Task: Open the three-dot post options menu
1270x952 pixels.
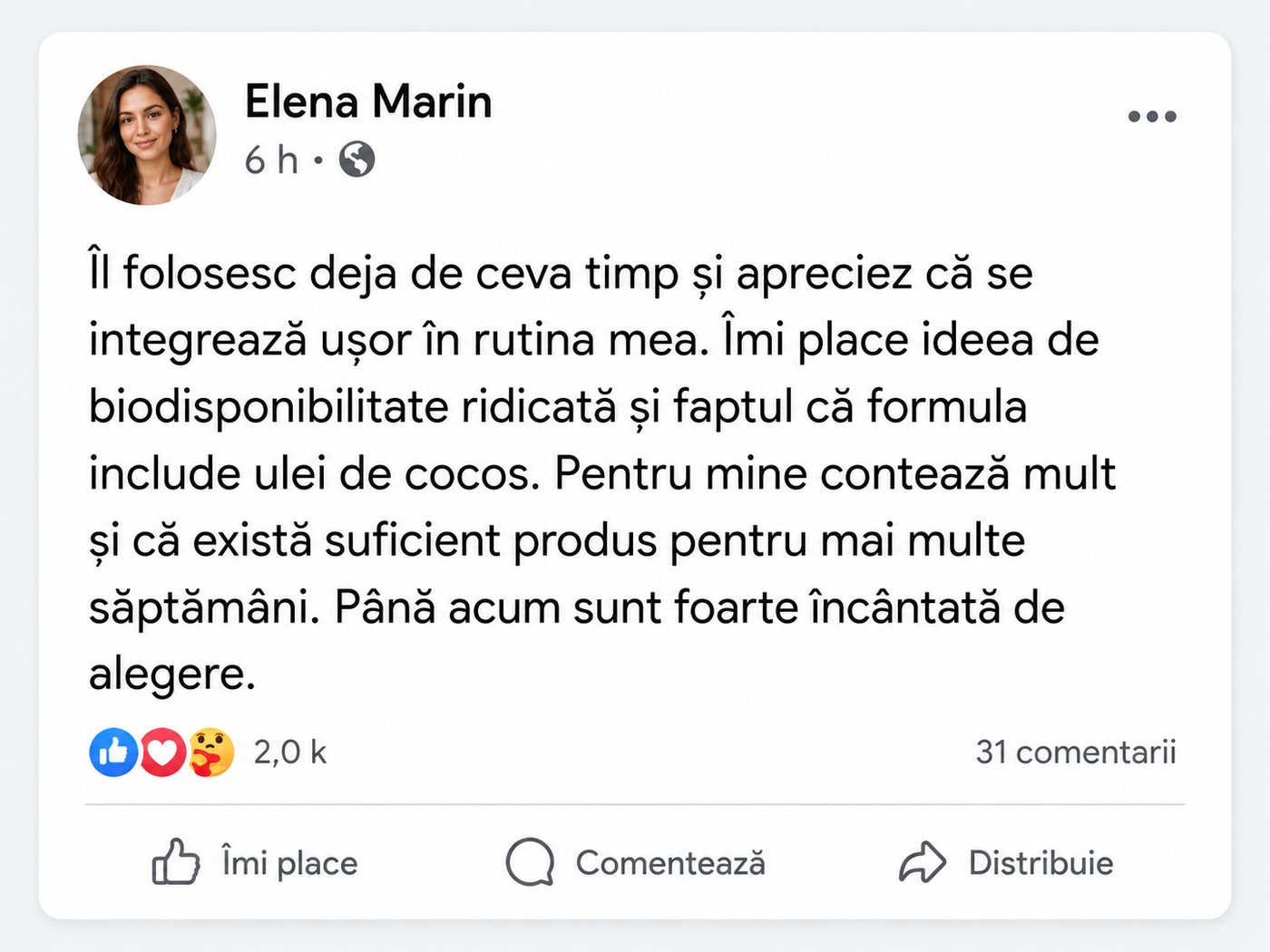Action: pyautogui.click(x=1152, y=116)
